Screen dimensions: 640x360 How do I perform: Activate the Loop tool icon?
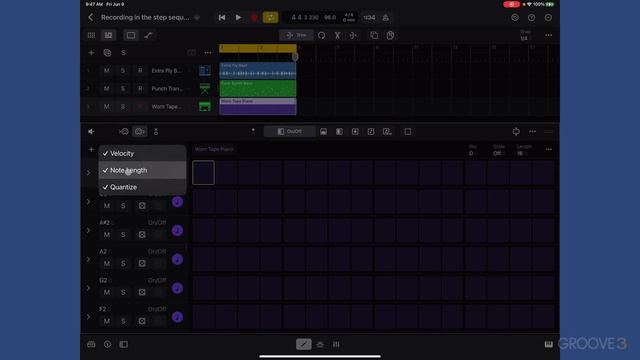(x=322, y=36)
